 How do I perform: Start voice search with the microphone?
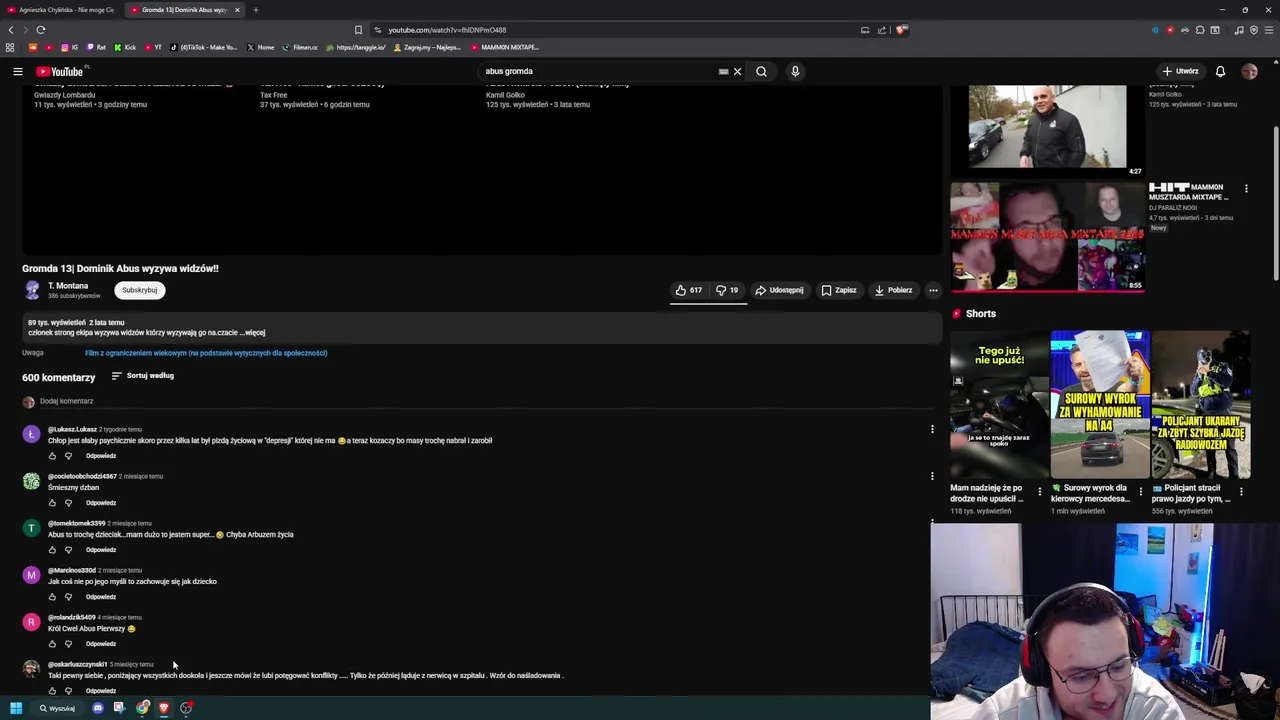coord(795,71)
